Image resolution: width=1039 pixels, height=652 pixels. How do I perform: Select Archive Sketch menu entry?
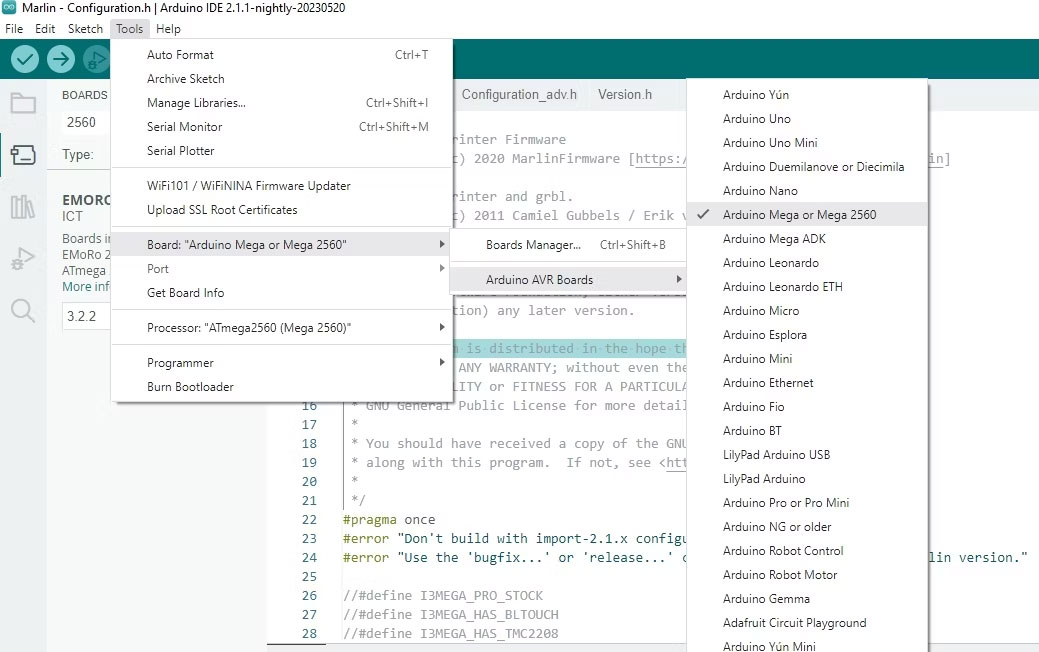click(282, 79)
